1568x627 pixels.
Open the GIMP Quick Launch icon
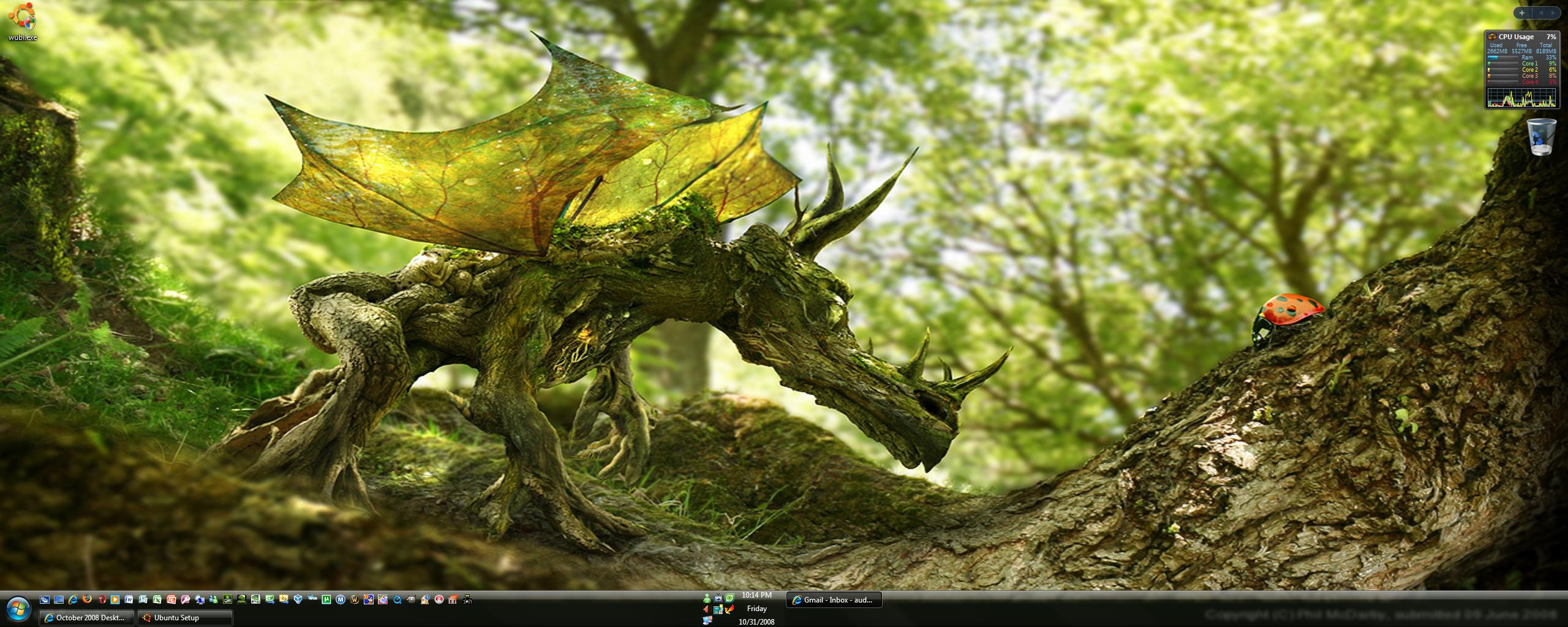click(x=411, y=599)
